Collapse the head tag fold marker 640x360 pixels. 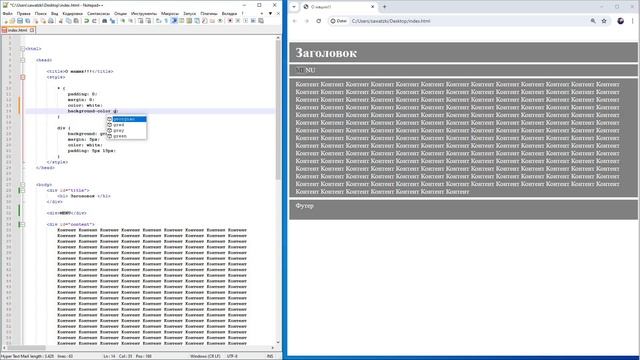[x=23, y=60]
